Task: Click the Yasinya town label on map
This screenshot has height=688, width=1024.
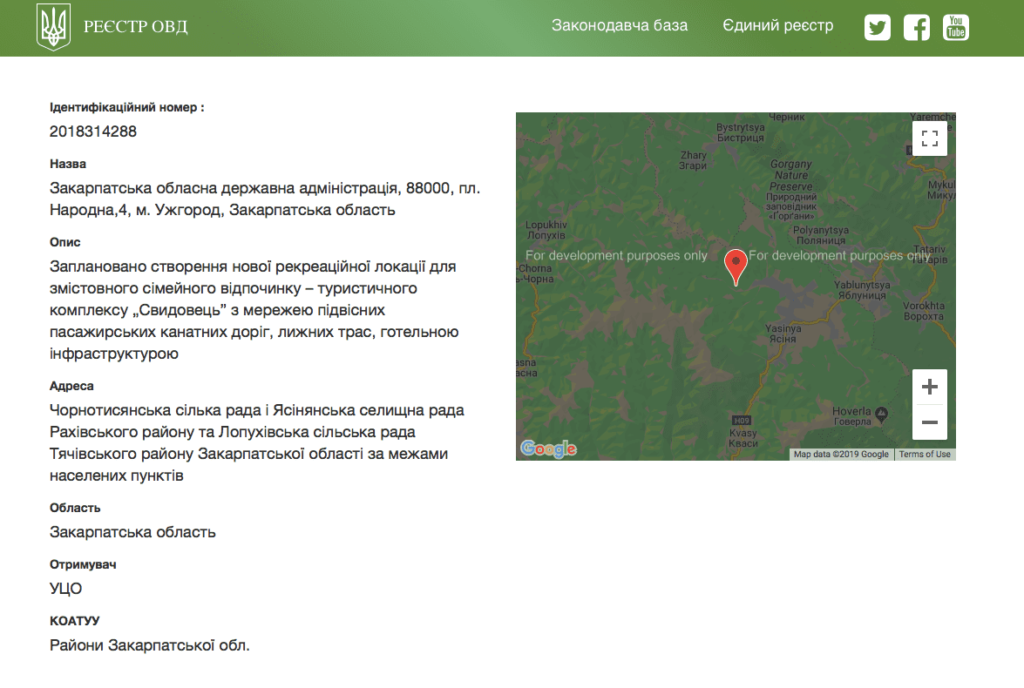Action: click(x=782, y=334)
